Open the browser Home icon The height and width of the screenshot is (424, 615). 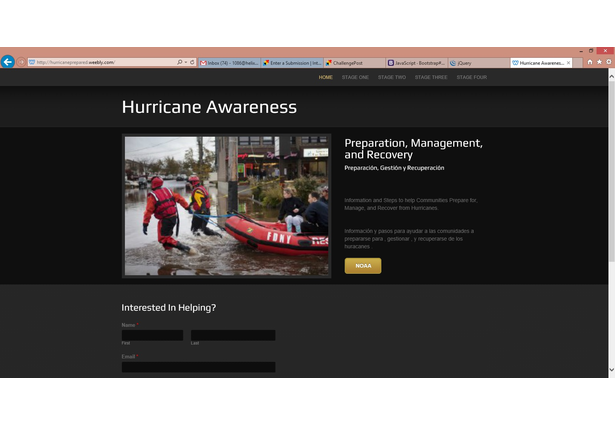pyautogui.click(x=590, y=62)
